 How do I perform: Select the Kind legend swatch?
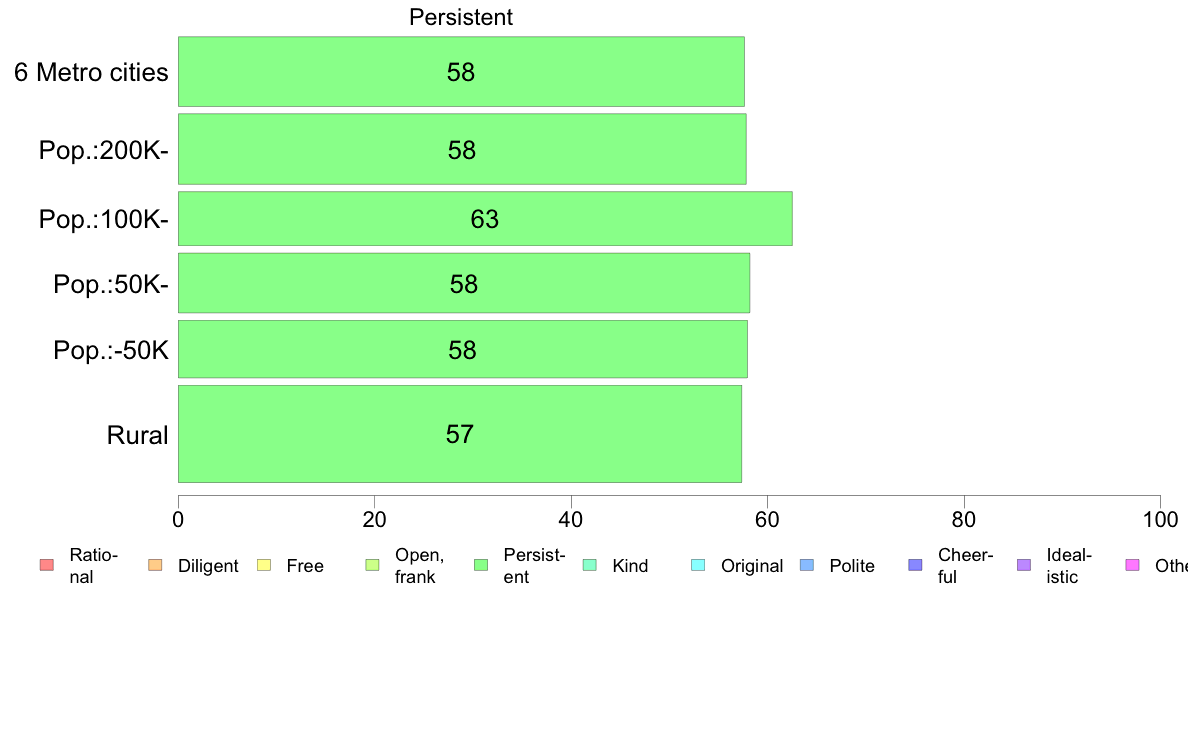pyautogui.click(x=589, y=565)
